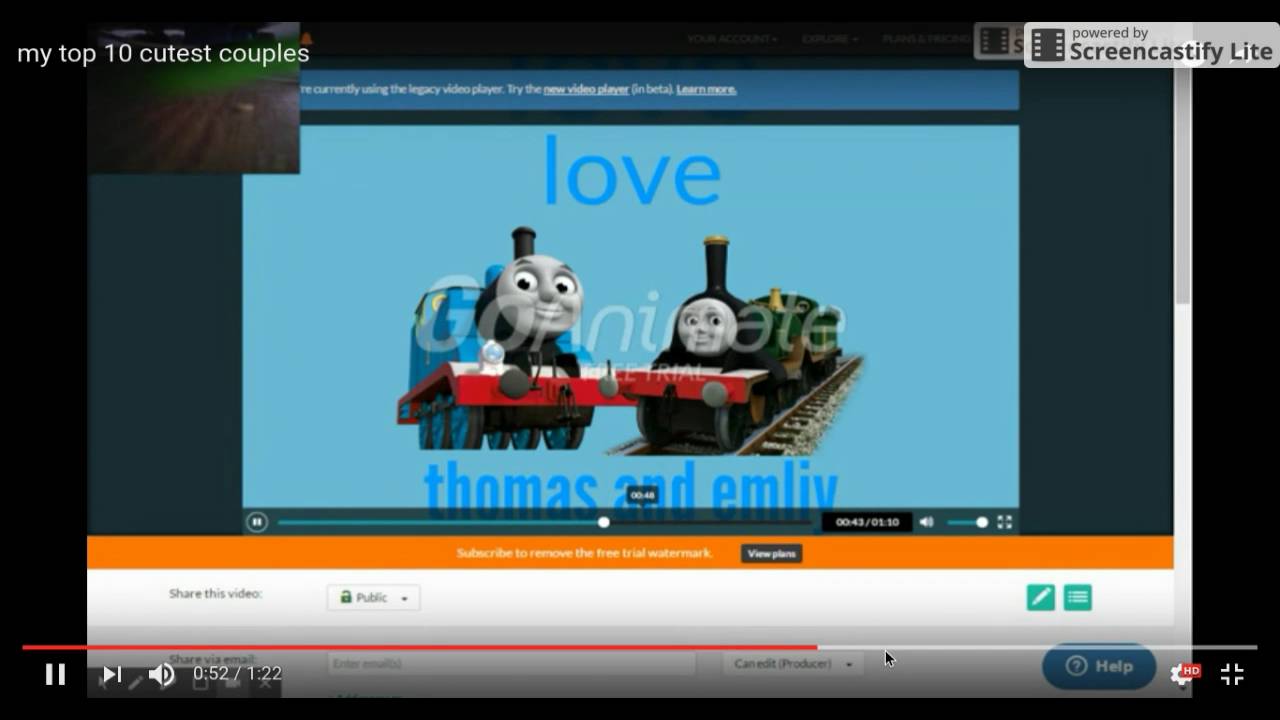The width and height of the screenshot is (1280, 720).
Task: Open YouTube HD settings gear
Action: (1183, 674)
